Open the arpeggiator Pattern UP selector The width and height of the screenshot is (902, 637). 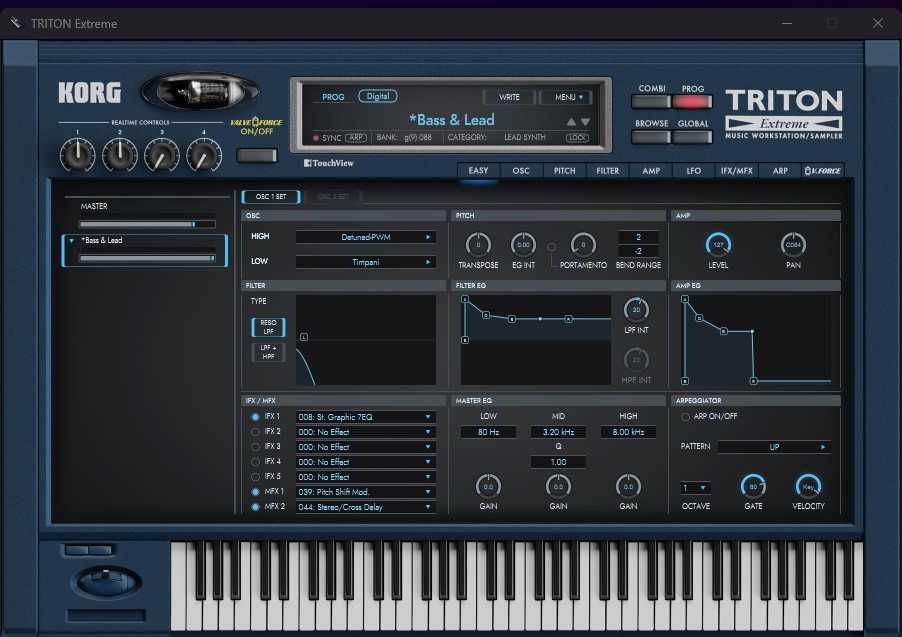(774, 447)
